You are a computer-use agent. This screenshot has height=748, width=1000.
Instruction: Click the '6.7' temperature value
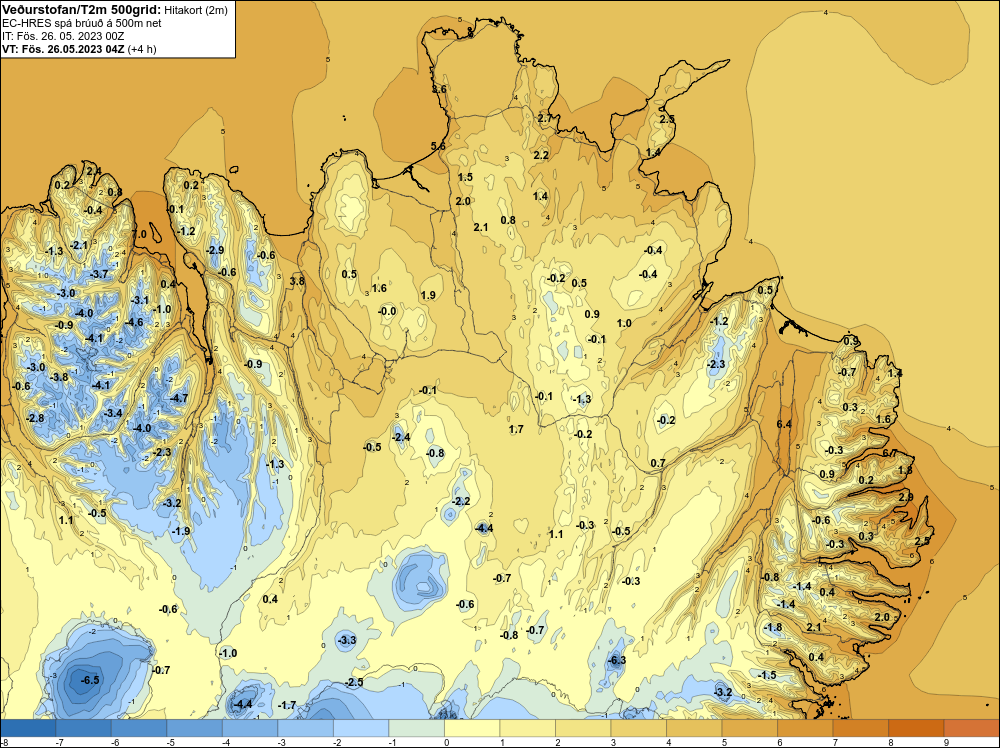[890, 453]
